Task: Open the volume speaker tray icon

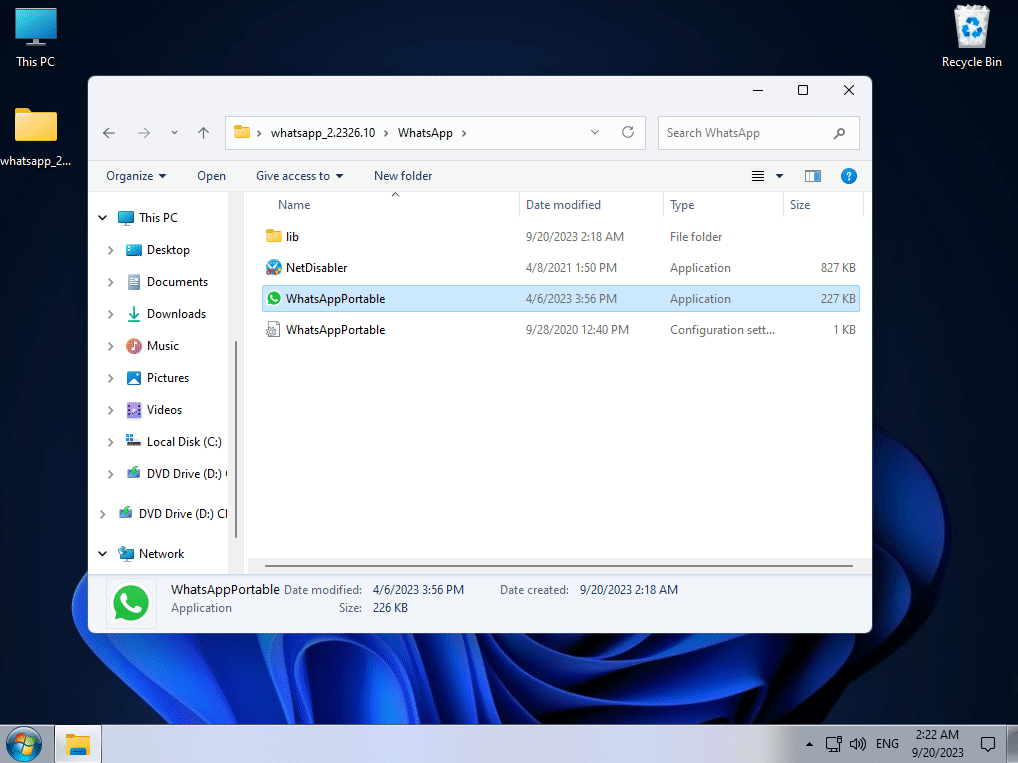Action: [x=858, y=744]
